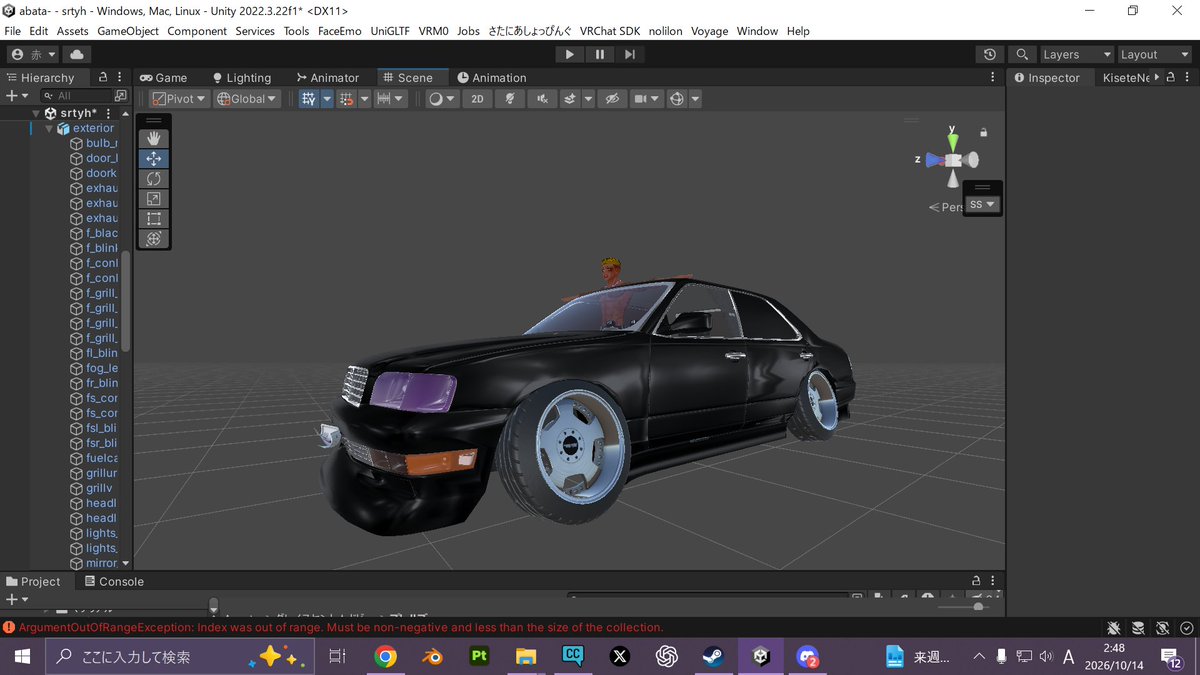Image resolution: width=1200 pixels, height=675 pixels.
Task: Switch to the Animator tab
Action: [x=327, y=77]
